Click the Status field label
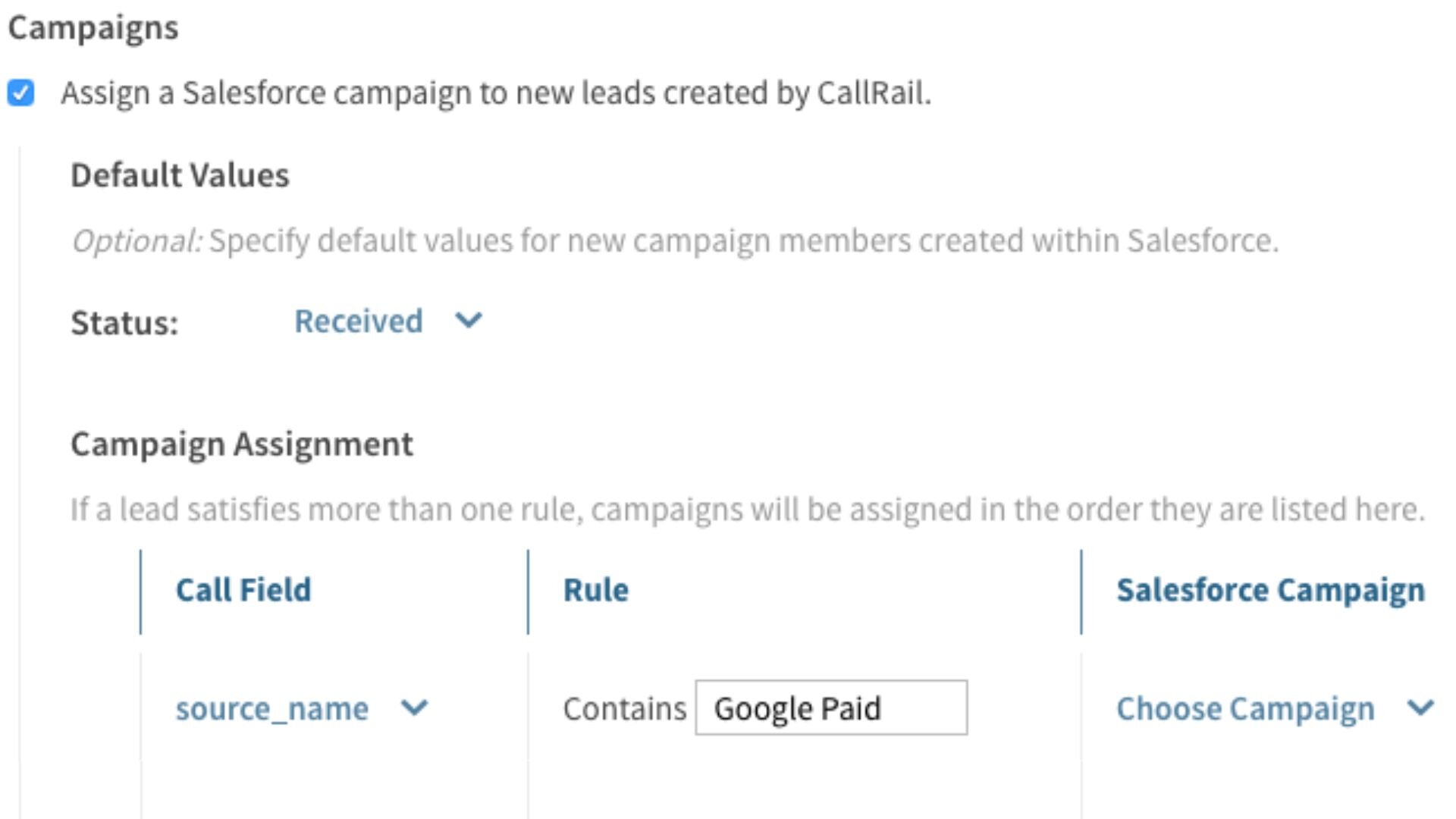 click(x=124, y=323)
